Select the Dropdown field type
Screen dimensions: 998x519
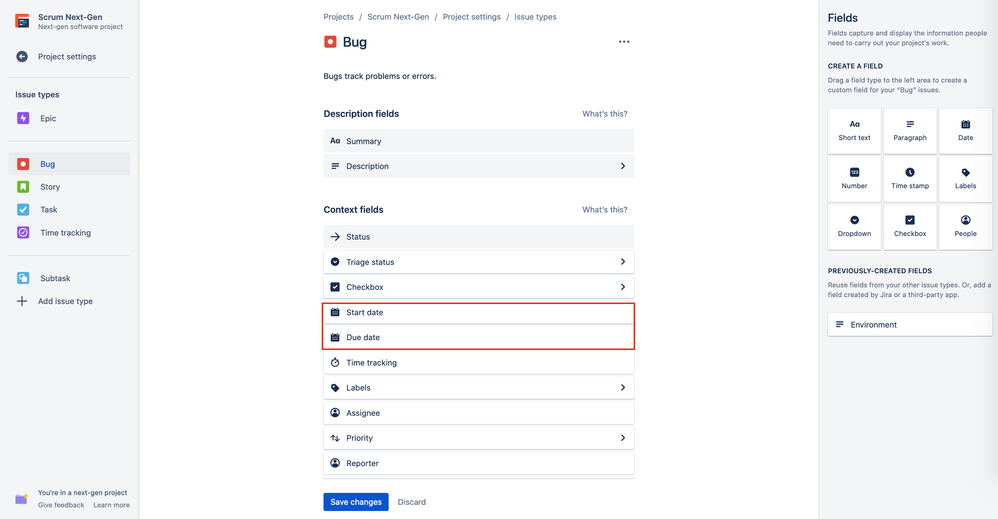[x=854, y=227]
